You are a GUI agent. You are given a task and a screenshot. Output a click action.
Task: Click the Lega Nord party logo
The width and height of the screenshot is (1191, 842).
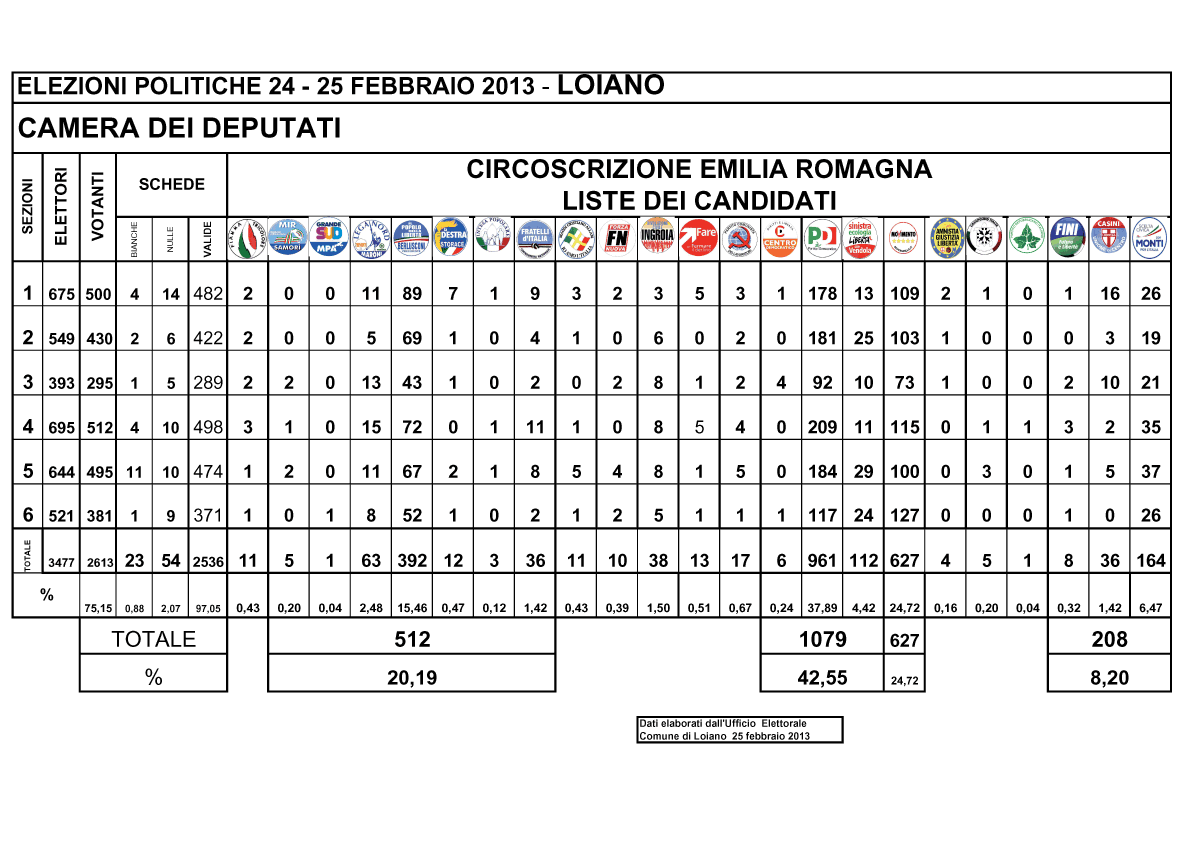point(371,238)
